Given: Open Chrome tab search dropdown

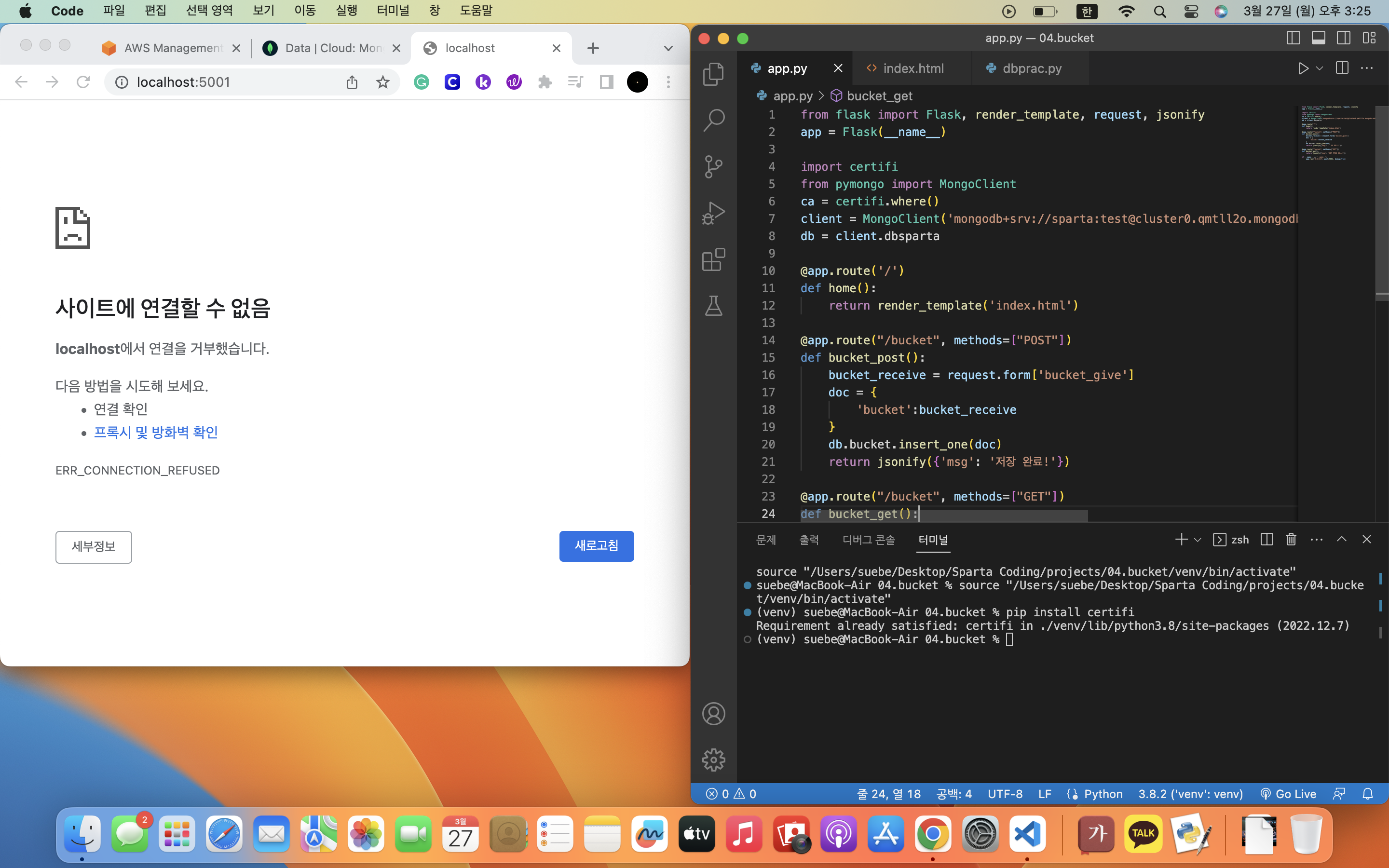Looking at the screenshot, I should click(668, 48).
